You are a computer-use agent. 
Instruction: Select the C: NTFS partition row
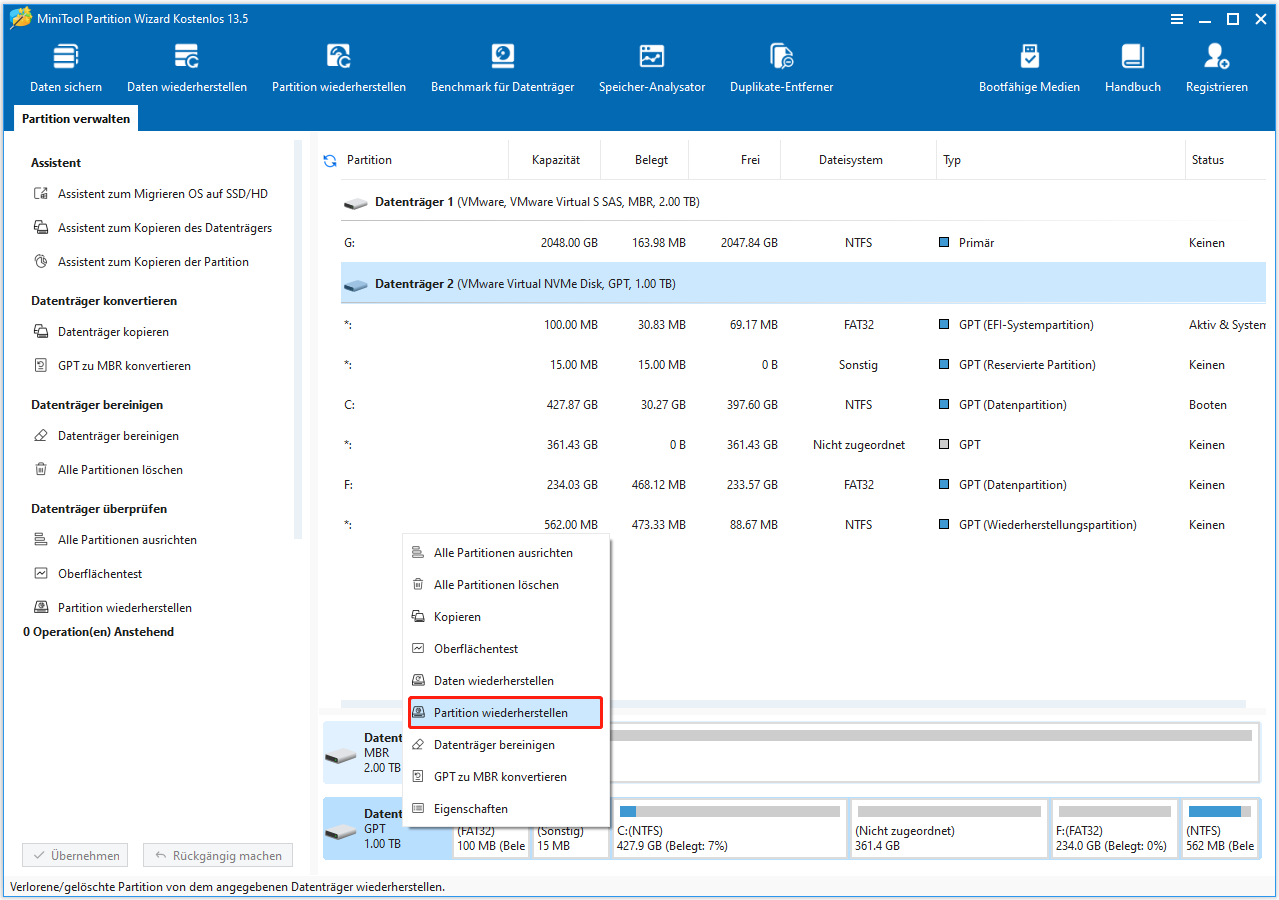(700, 404)
